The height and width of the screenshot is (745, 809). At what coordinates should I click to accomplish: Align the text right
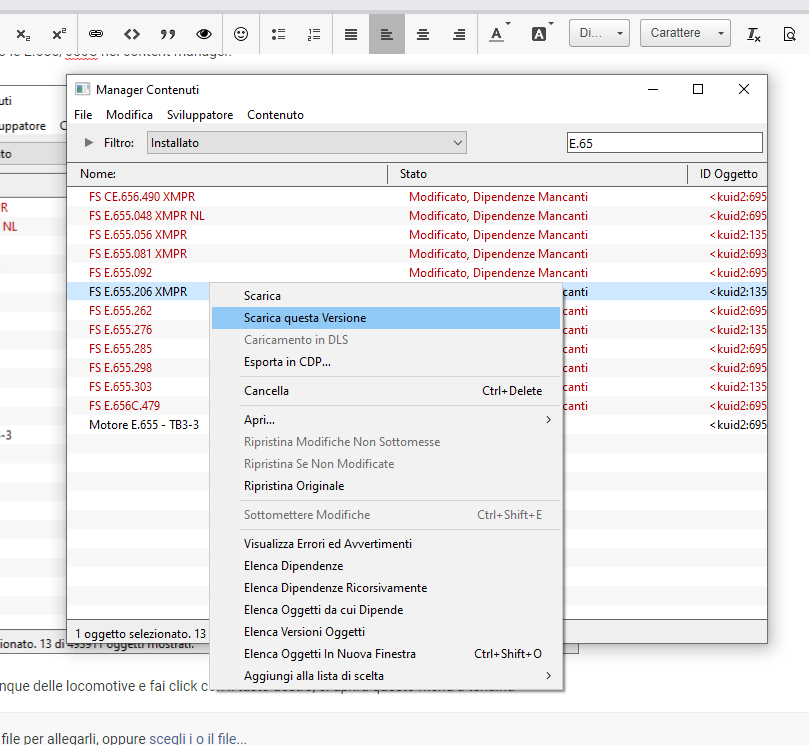(x=459, y=34)
